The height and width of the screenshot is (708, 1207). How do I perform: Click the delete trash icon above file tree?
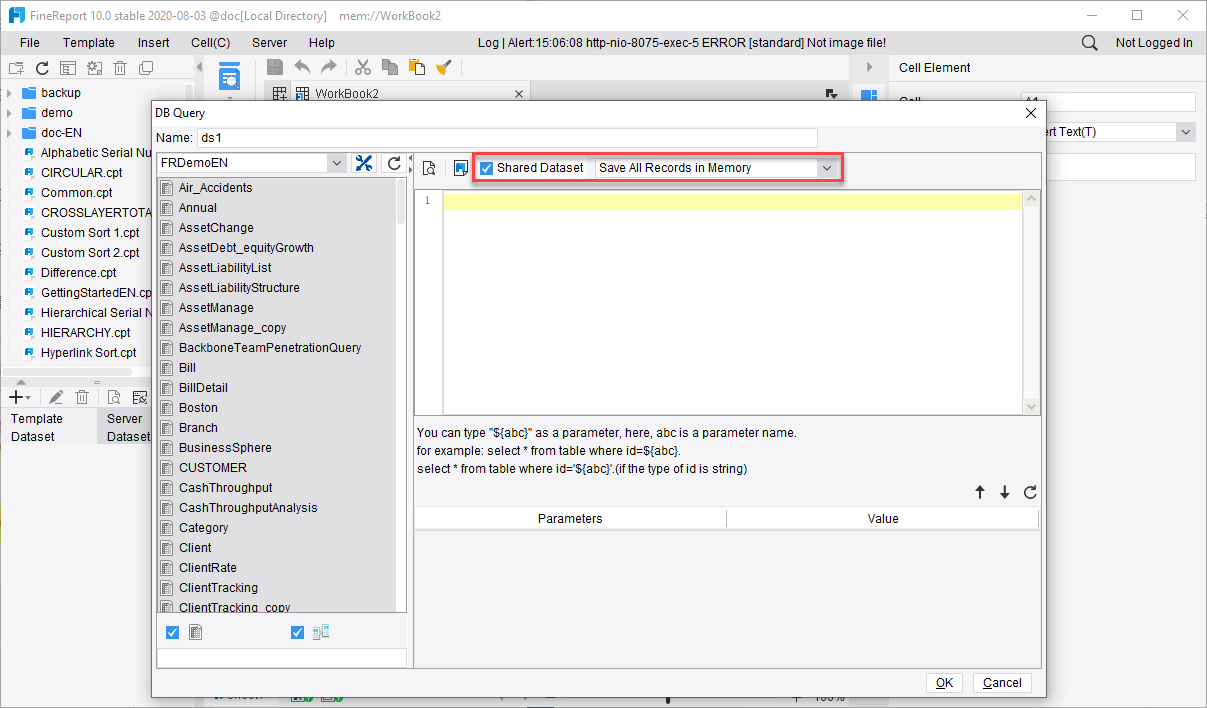120,68
